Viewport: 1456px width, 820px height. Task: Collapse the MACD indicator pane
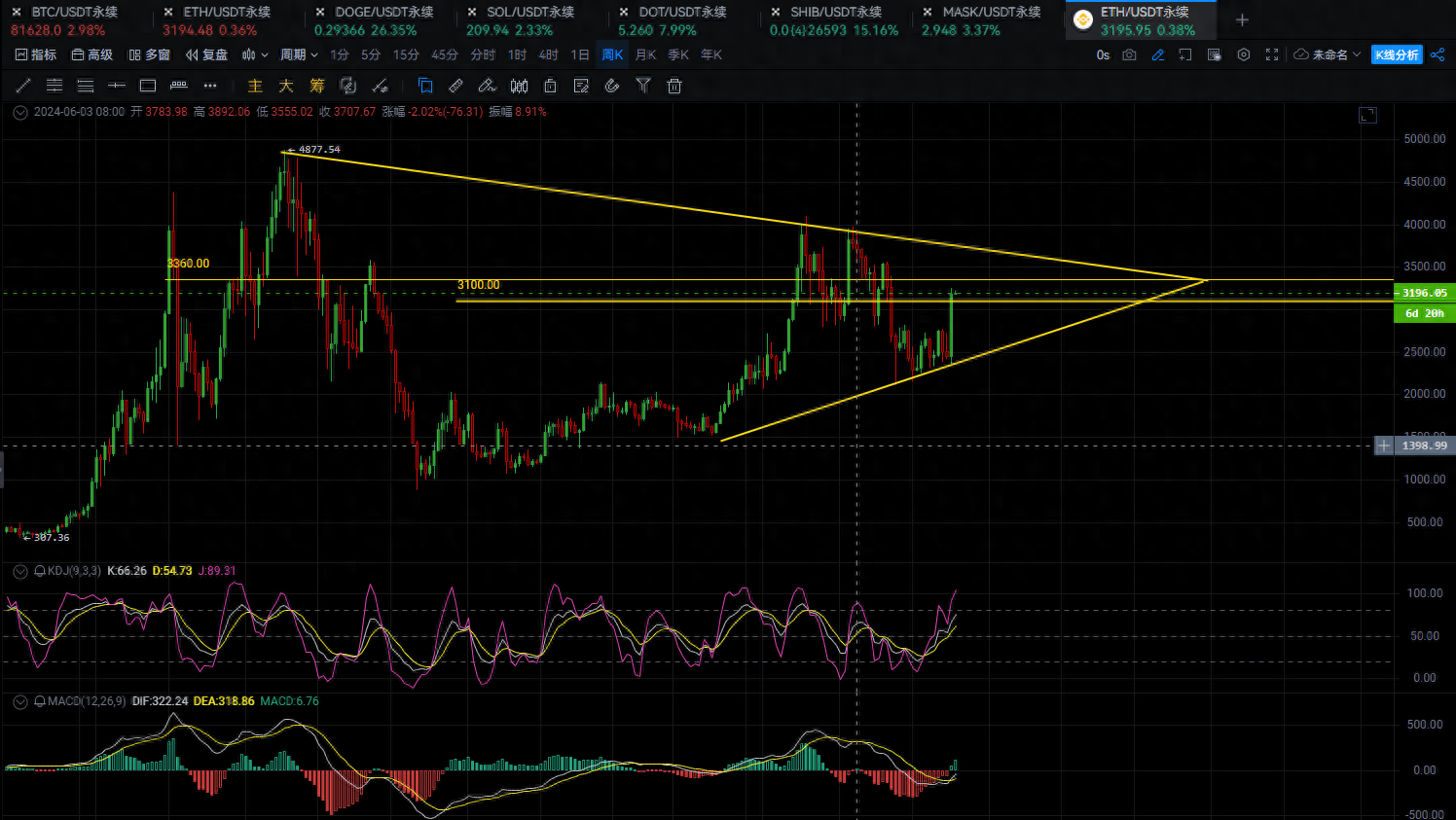[x=20, y=701]
